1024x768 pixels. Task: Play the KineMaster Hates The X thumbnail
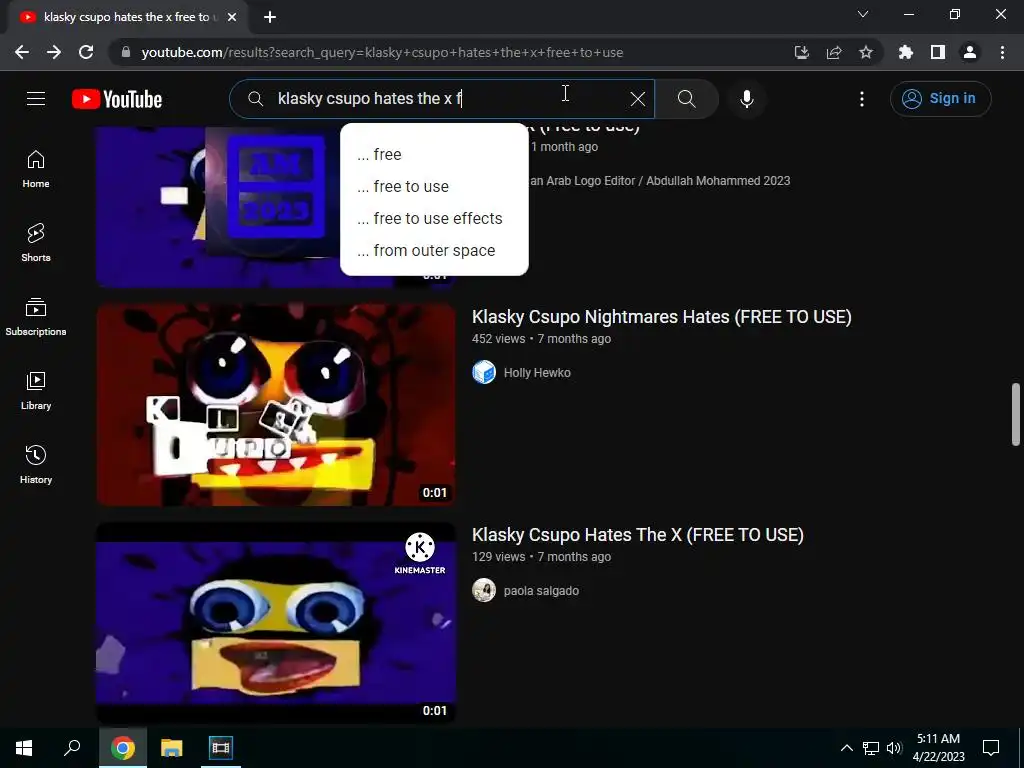(276, 623)
